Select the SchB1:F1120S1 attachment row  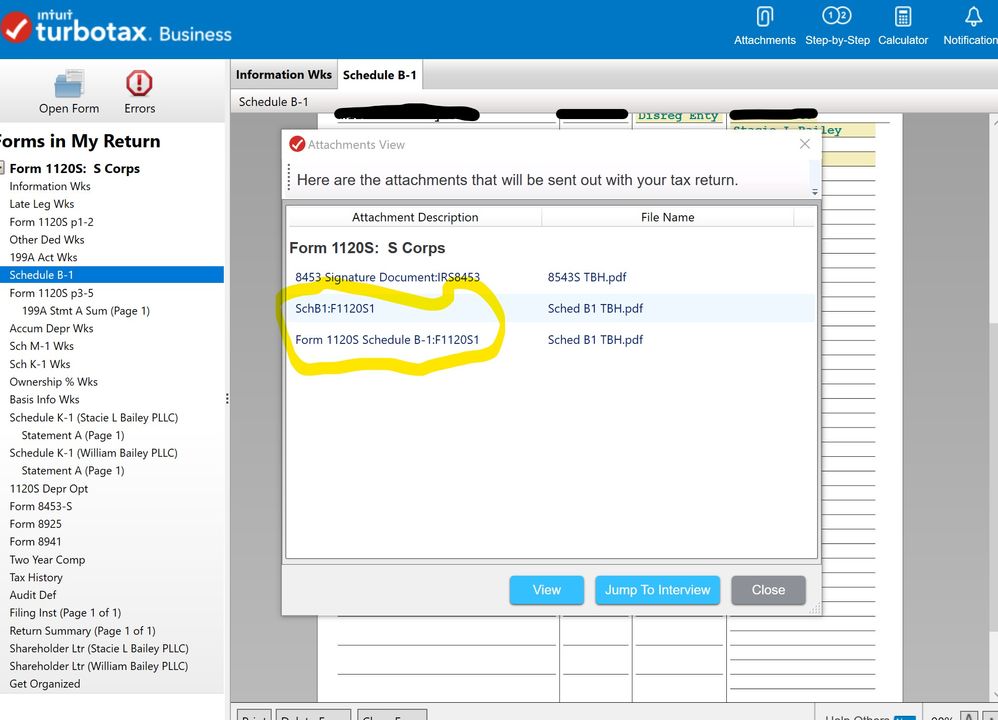(x=551, y=308)
